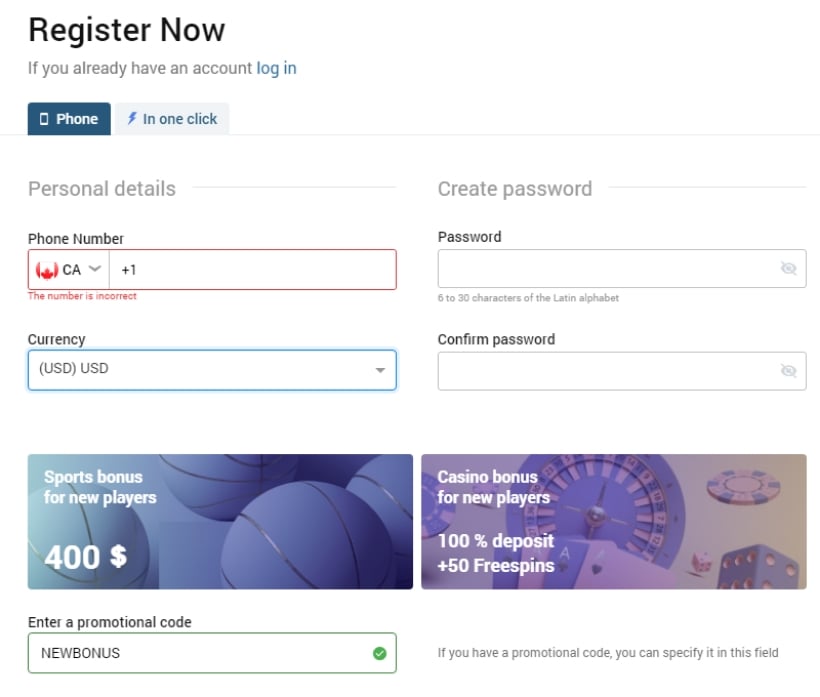Switch to the Phone registration tab
820x697 pixels.
[x=69, y=119]
